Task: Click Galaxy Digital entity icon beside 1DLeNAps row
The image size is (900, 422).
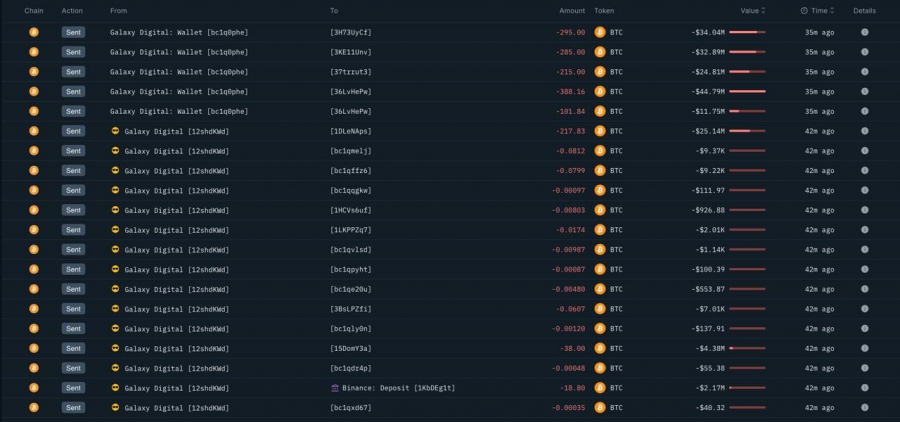Action: [115, 131]
